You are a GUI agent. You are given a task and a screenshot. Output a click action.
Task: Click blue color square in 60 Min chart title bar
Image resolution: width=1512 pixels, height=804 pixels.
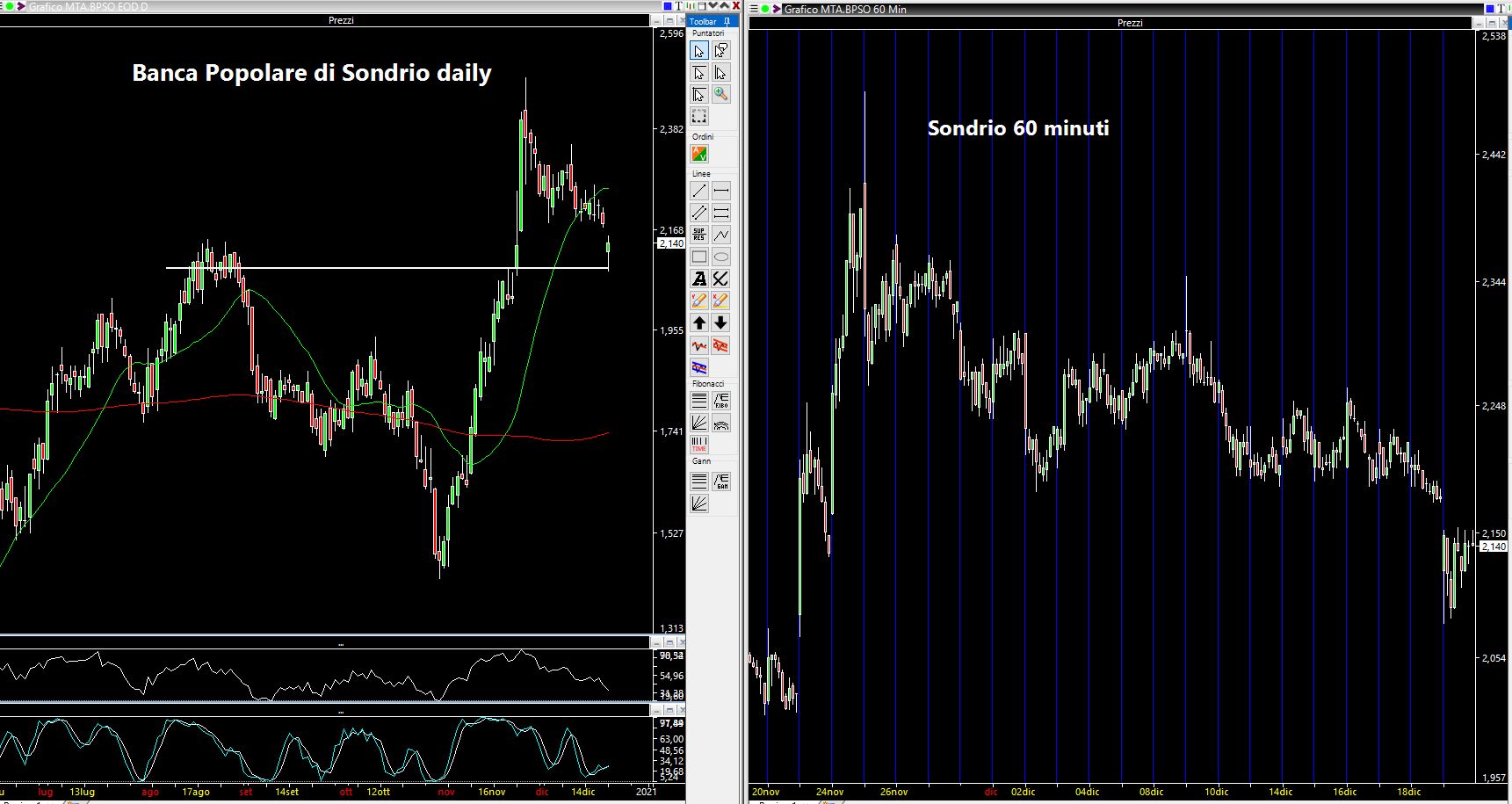pos(1490,9)
